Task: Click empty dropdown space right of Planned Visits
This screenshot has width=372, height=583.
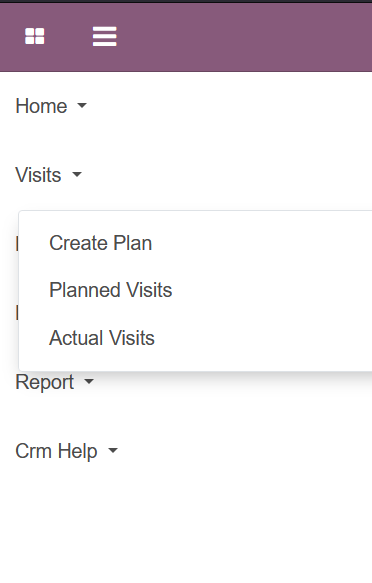Action: click(271, 290)
